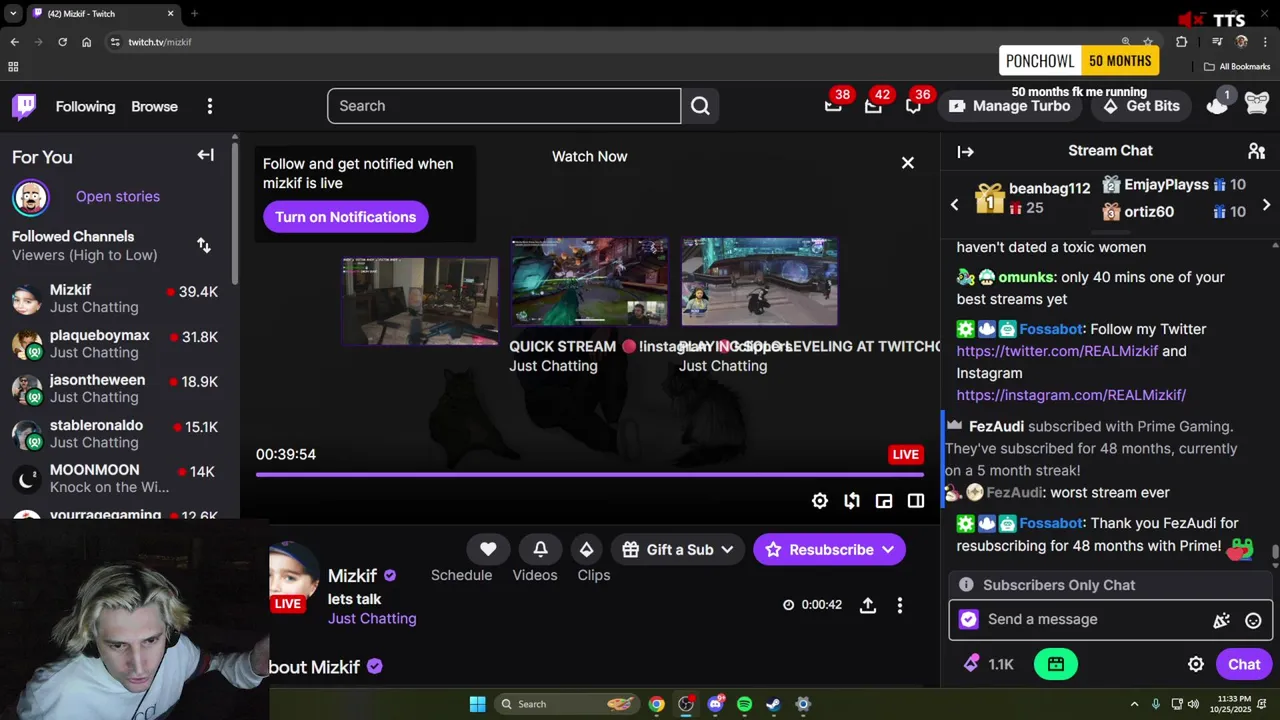Open the instagram.com/REALMizkif link
Screen dimensions: 1280x720
(1071, 395)
